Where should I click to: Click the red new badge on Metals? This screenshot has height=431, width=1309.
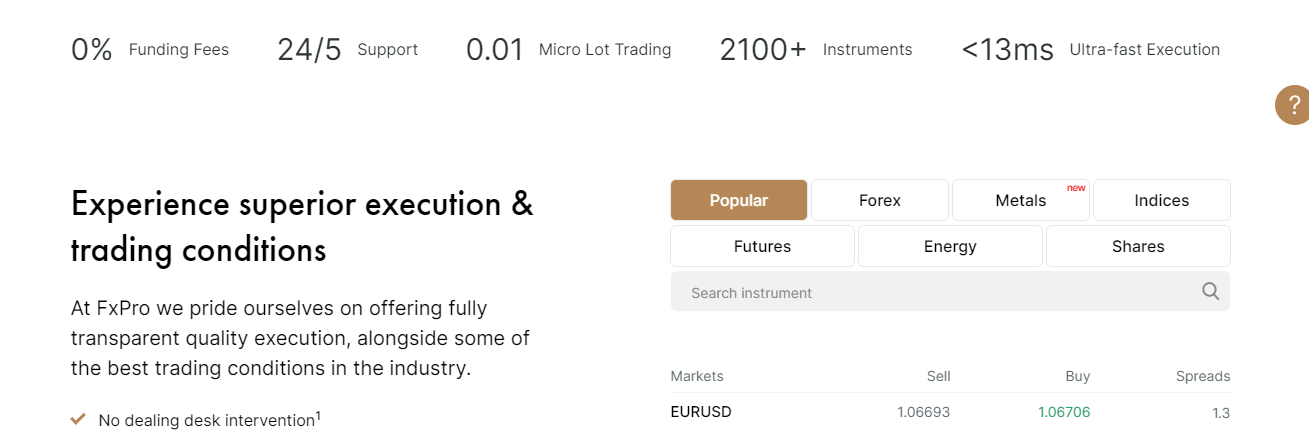(x=1076, y=188)
